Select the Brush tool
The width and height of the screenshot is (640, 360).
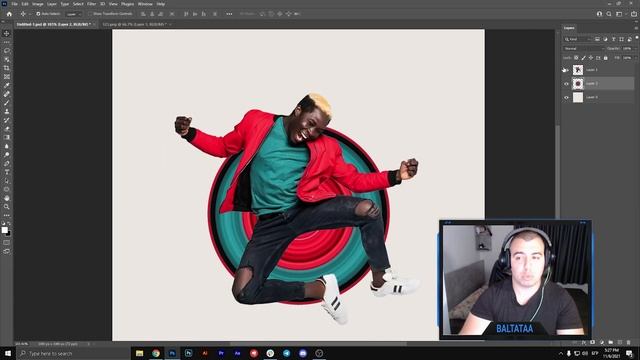click(x=7, y=102)
